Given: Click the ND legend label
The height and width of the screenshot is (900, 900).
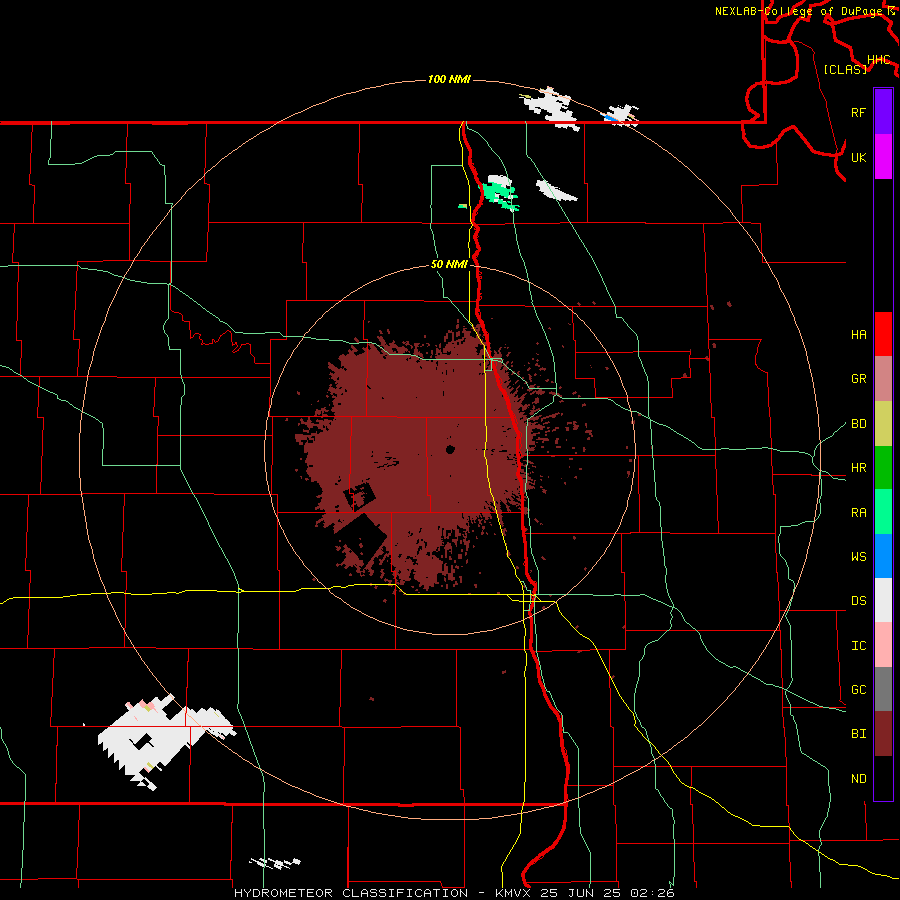Looking at the screenshot, I should 858,779.
